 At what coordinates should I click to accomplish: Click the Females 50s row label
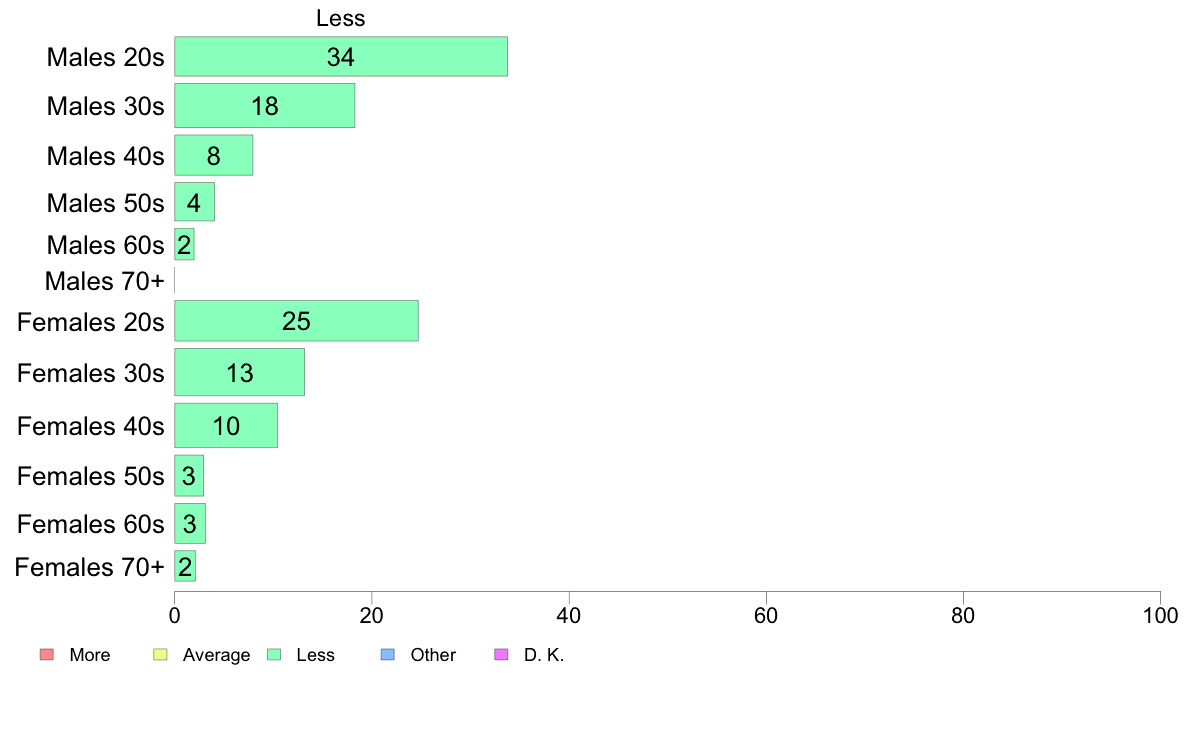[91, 476]
